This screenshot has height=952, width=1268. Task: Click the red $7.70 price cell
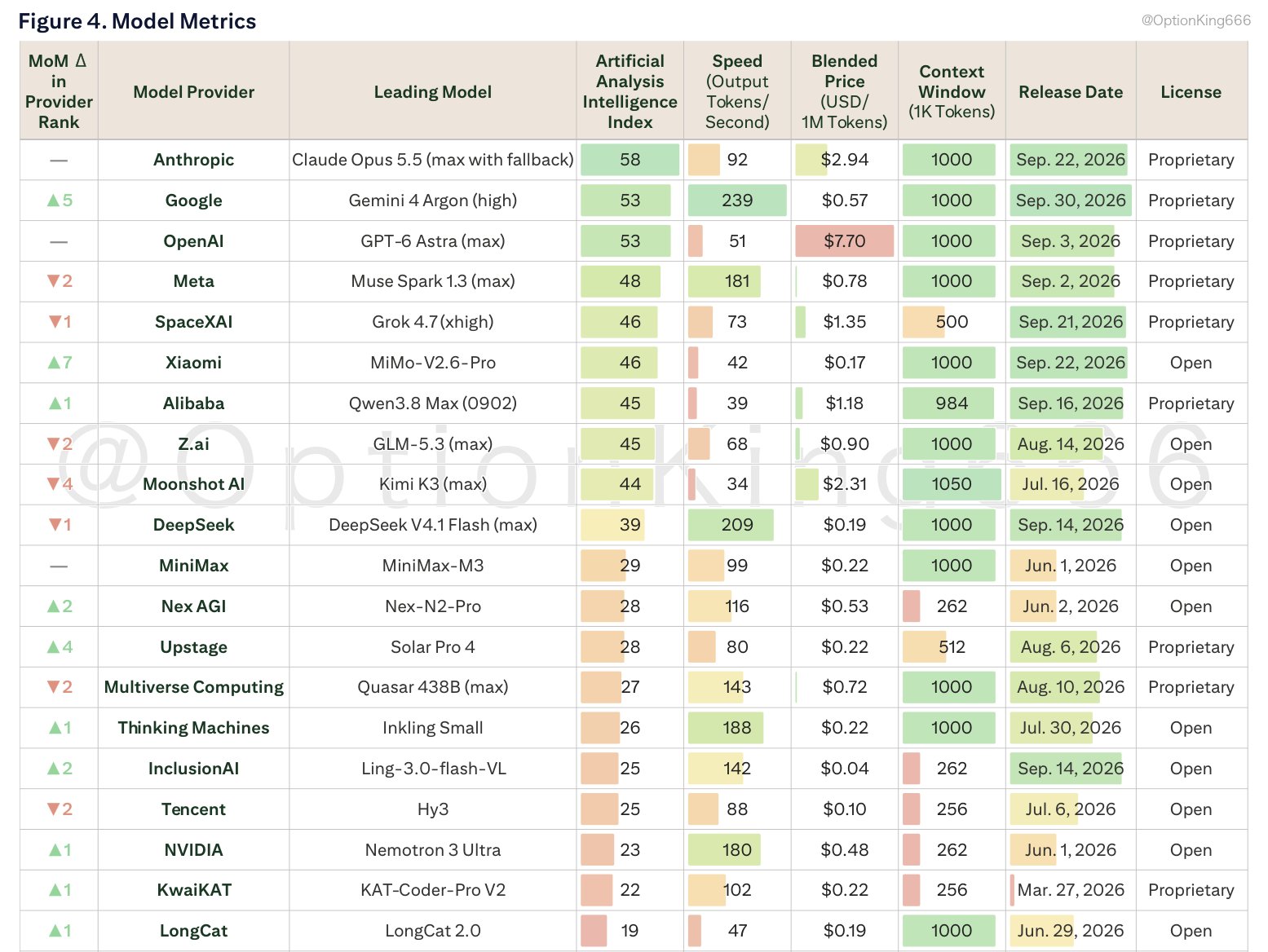point(844,241)
